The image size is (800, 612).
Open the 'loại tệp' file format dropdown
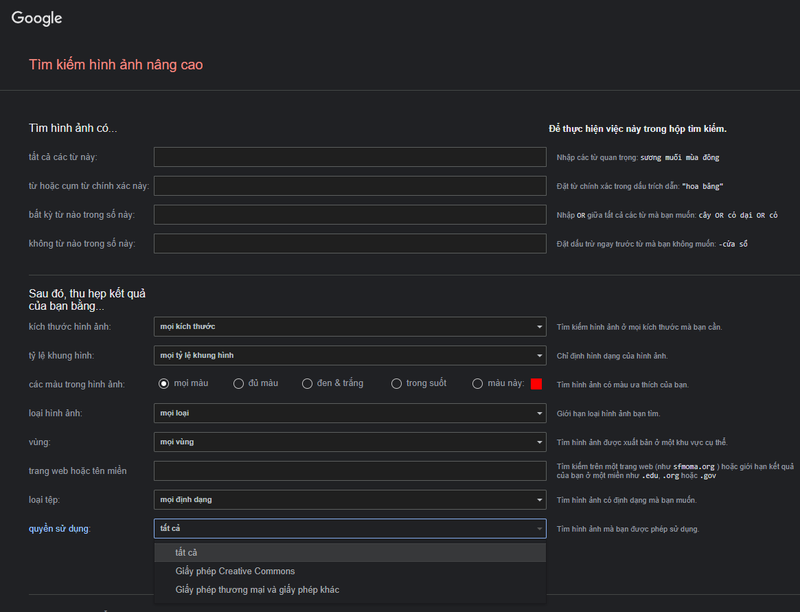click(x=350, y=500)
